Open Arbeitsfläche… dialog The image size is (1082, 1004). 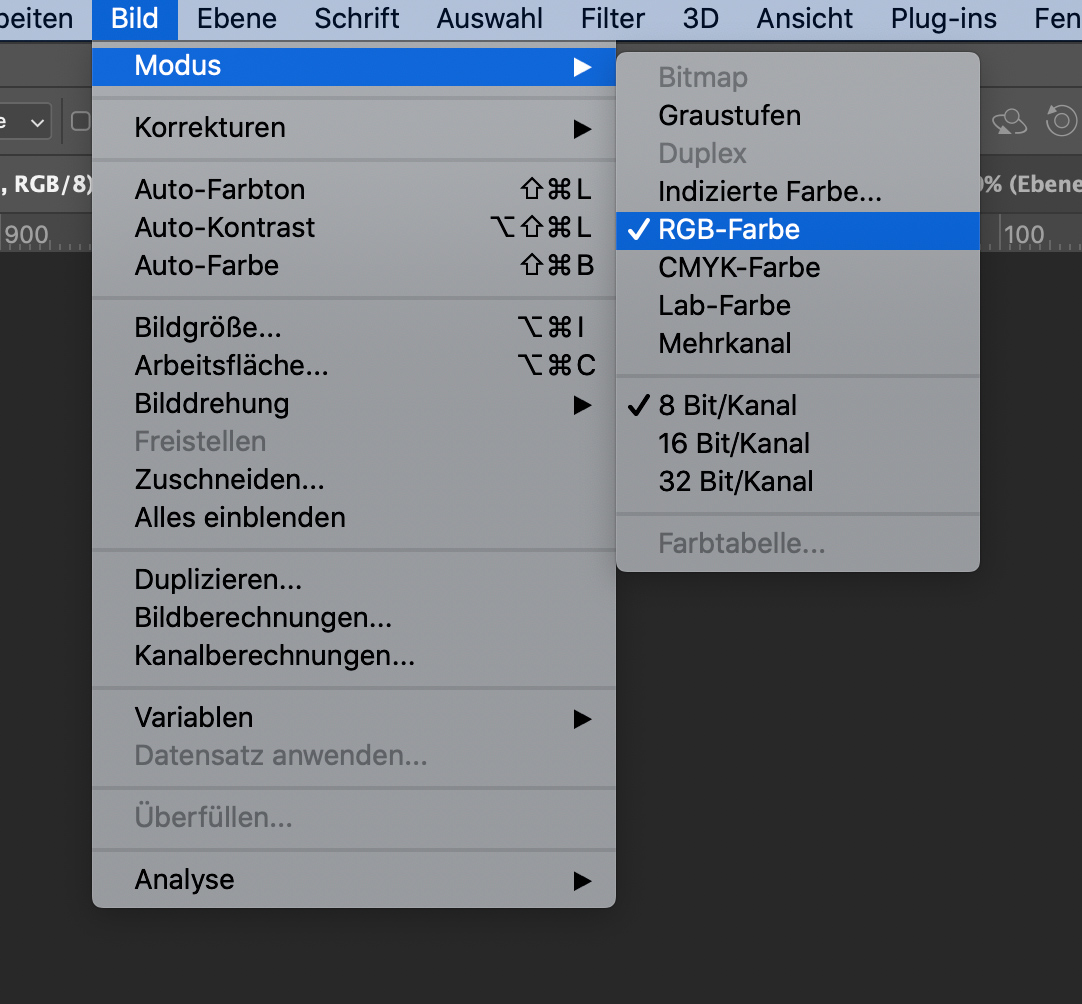(231, 366)
